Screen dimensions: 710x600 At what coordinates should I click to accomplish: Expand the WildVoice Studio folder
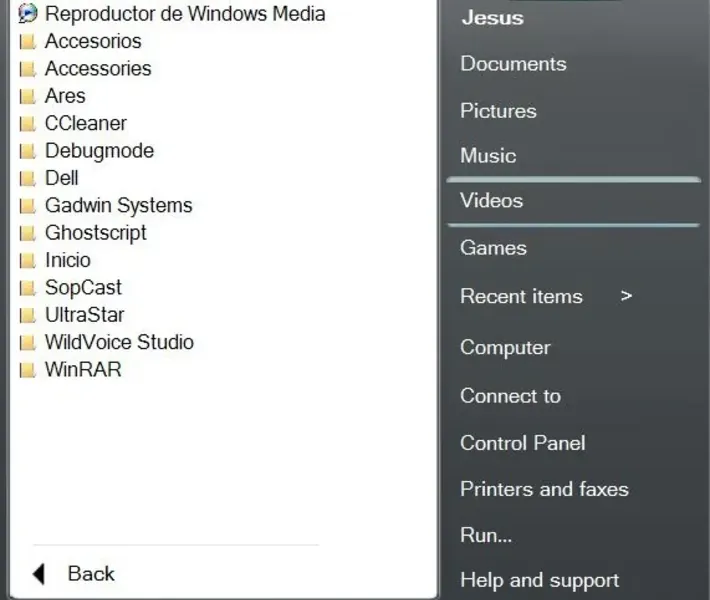(119, 342)
